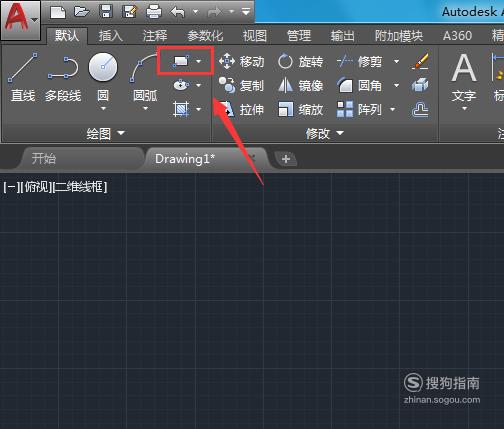Click the [-] viewport controls label
The width and height of the screenshot is (504, 429).
(x=11, y=187)
